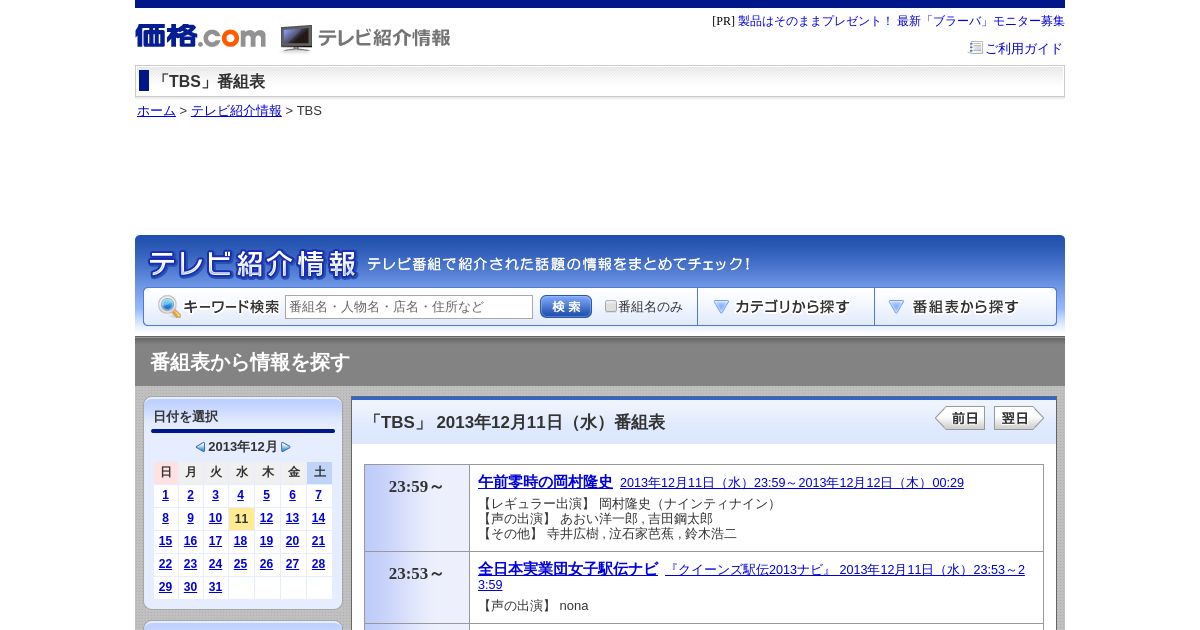Click the ご利用ガイド document icon
Viewport: 1200px width, 630px height.
pyautogui.click(x=976, y=48)
